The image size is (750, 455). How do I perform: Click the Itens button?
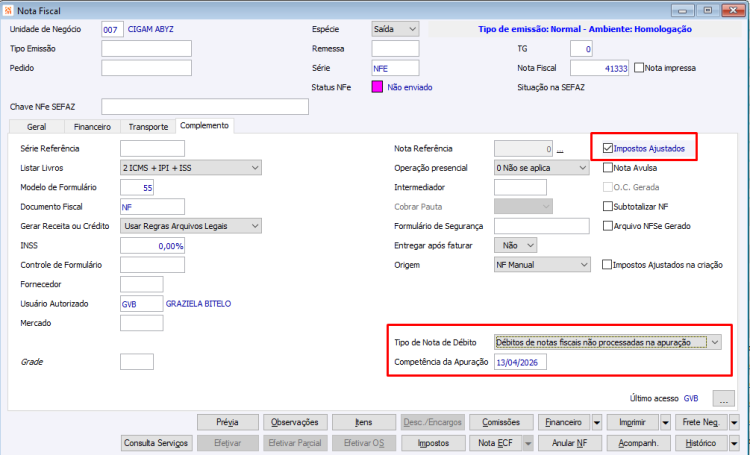point(364,422)
